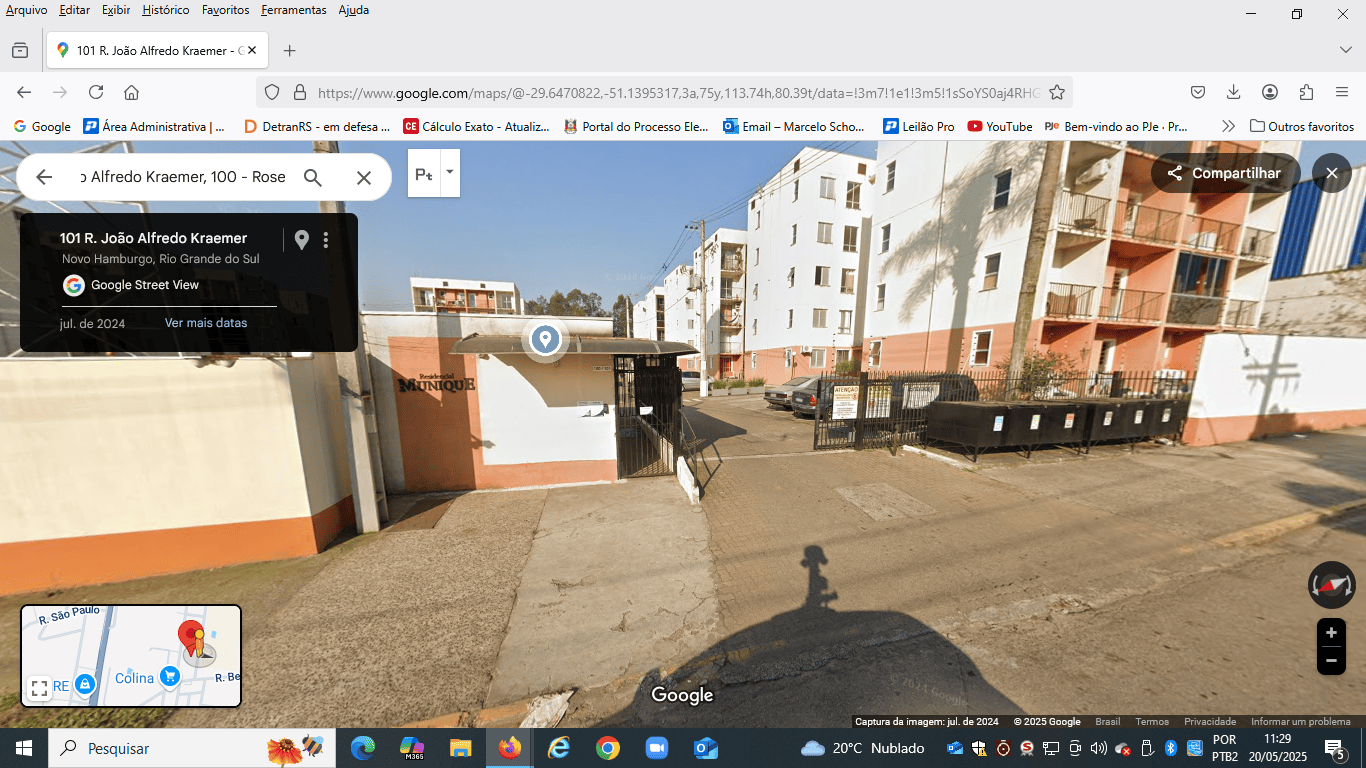Open the volume control in system tray

[x=1098, y=748]
